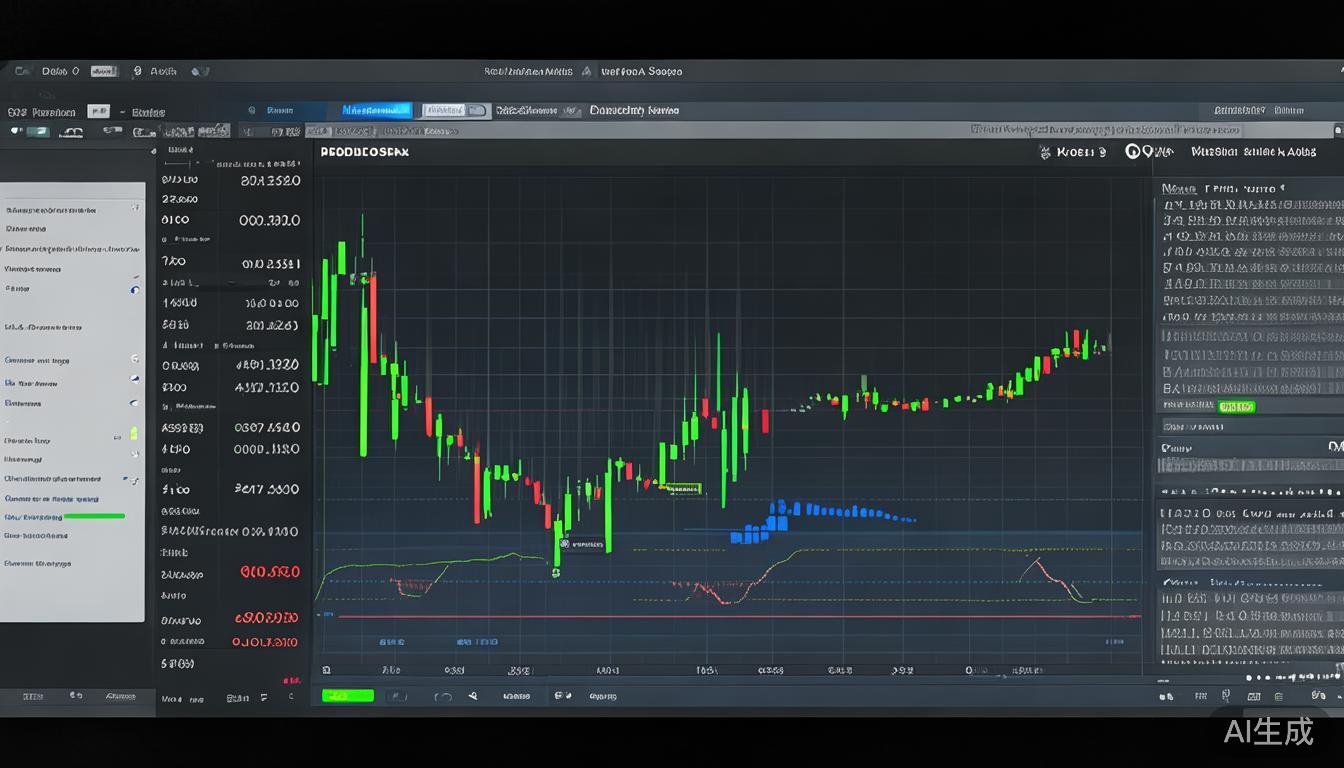Click the small green badge in the right panel
The width and height of the screenshot is (1344, 768).
coord(1235,406)
